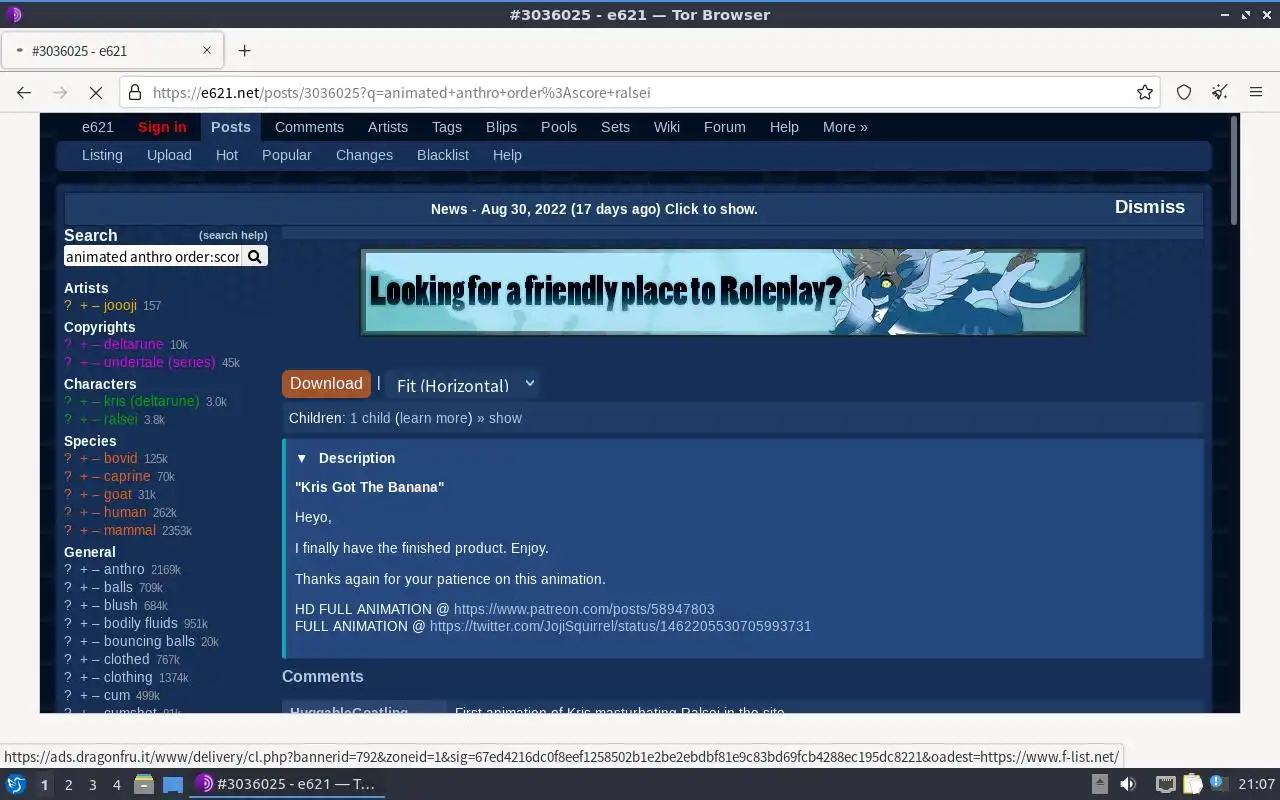Open the Wiki menu item
The height and width of the screenshot is (800, 1280).
(667, 127)
